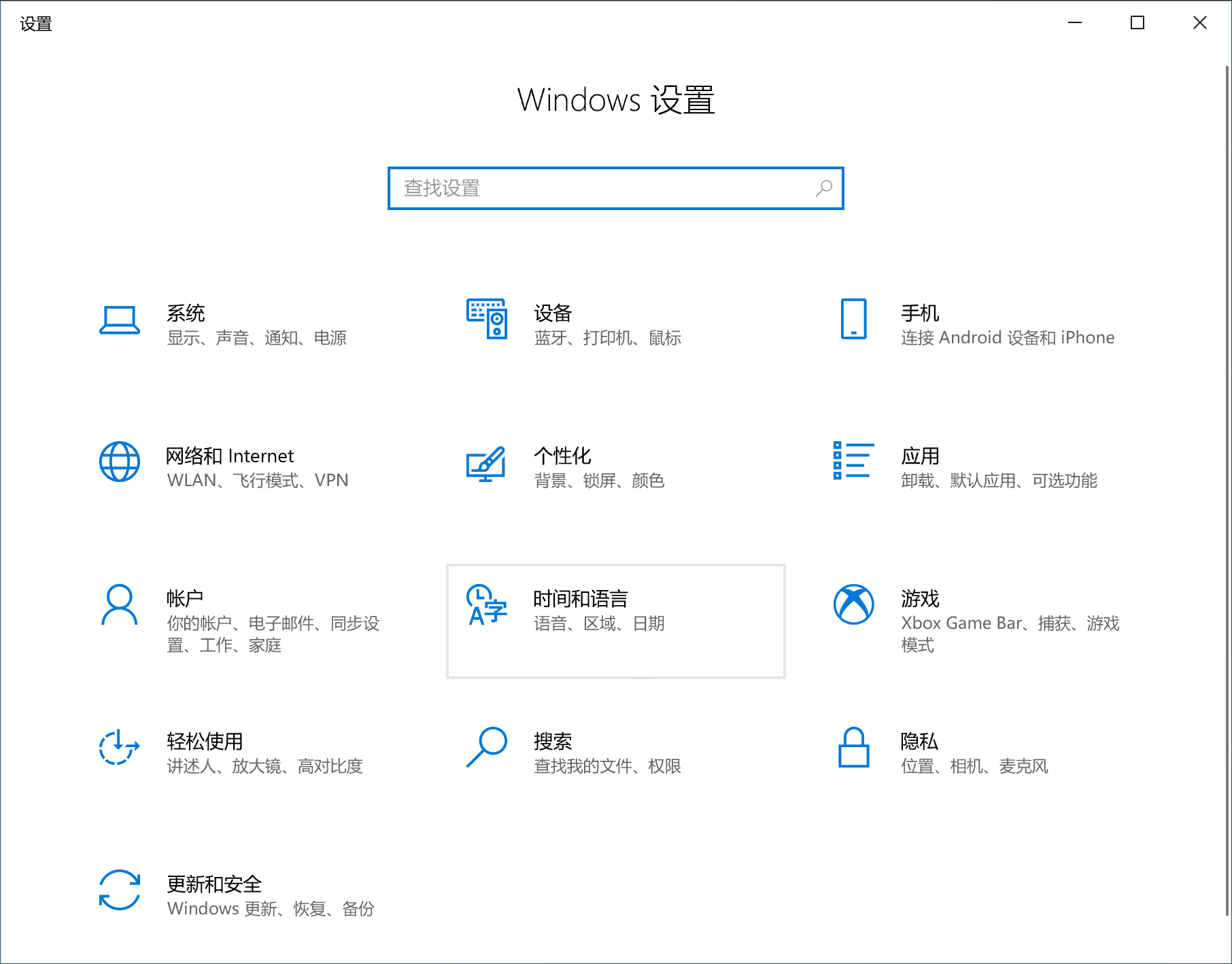Click the keyboard and speaker 设备 icon

(487, 319)
